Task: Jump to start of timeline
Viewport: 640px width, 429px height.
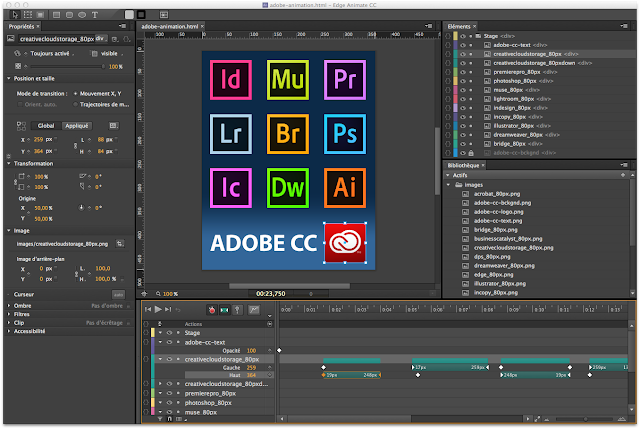Action: (x=148, y=309)
